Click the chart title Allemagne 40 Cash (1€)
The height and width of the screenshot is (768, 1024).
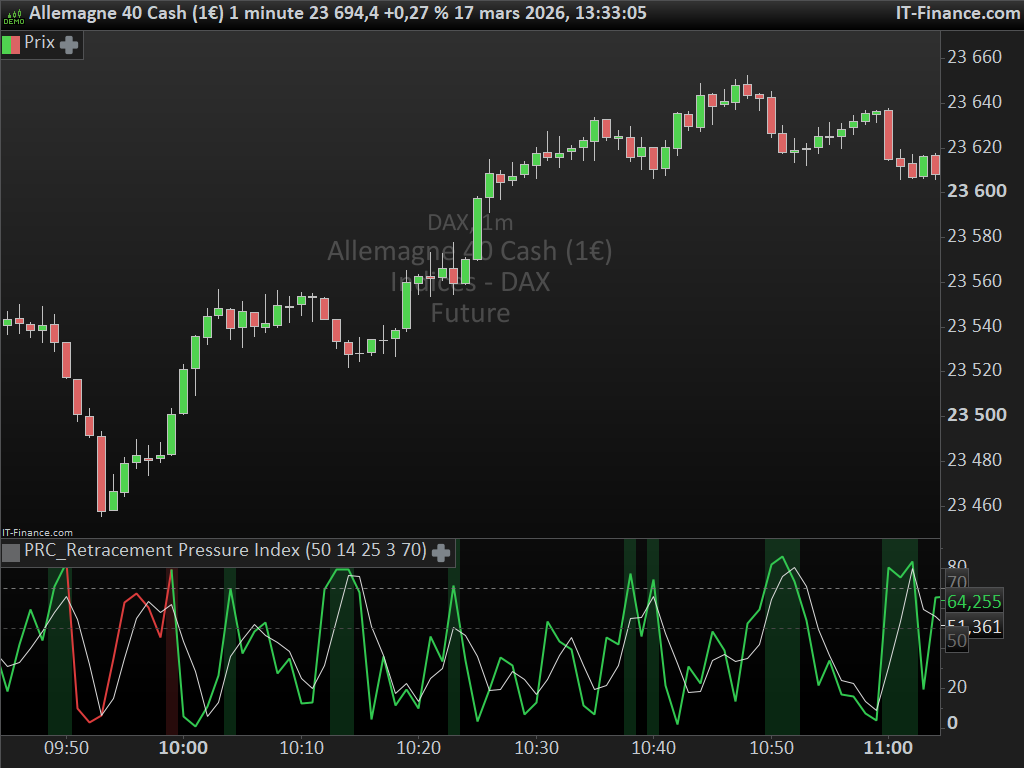tap(127, 13)
